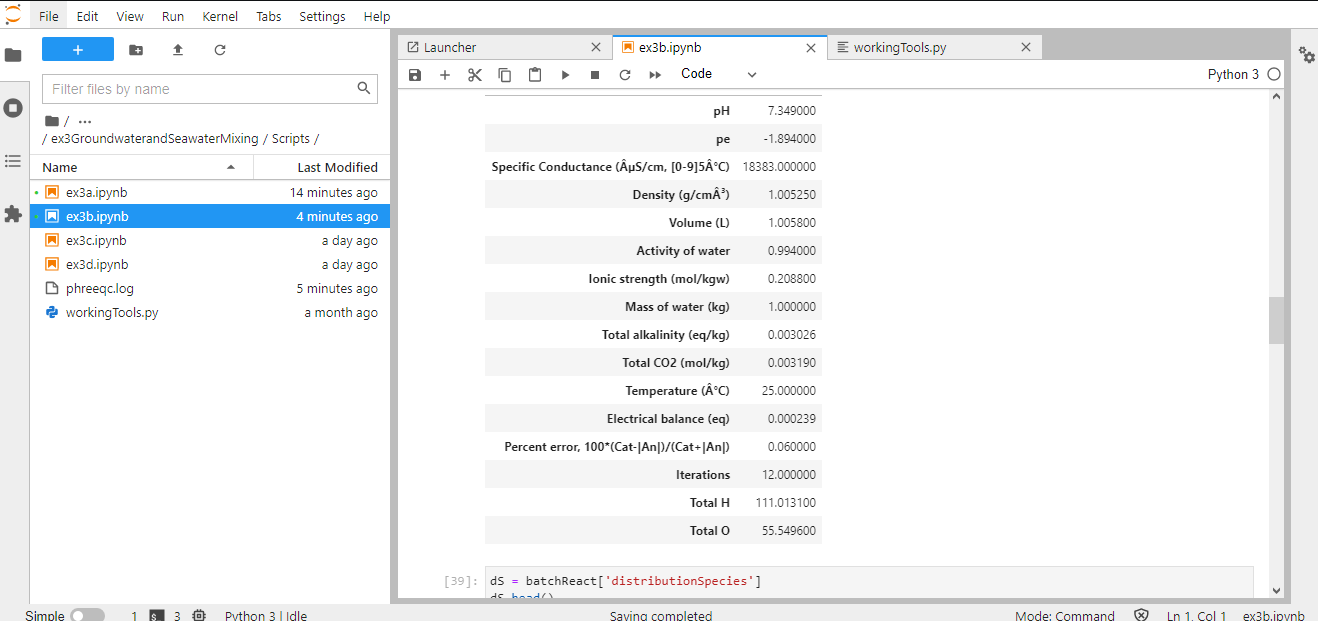Image resolution: width=1318 pixels, height=621 pixels.
Task: Restart the kernel
Action: [x=625, y=75]
